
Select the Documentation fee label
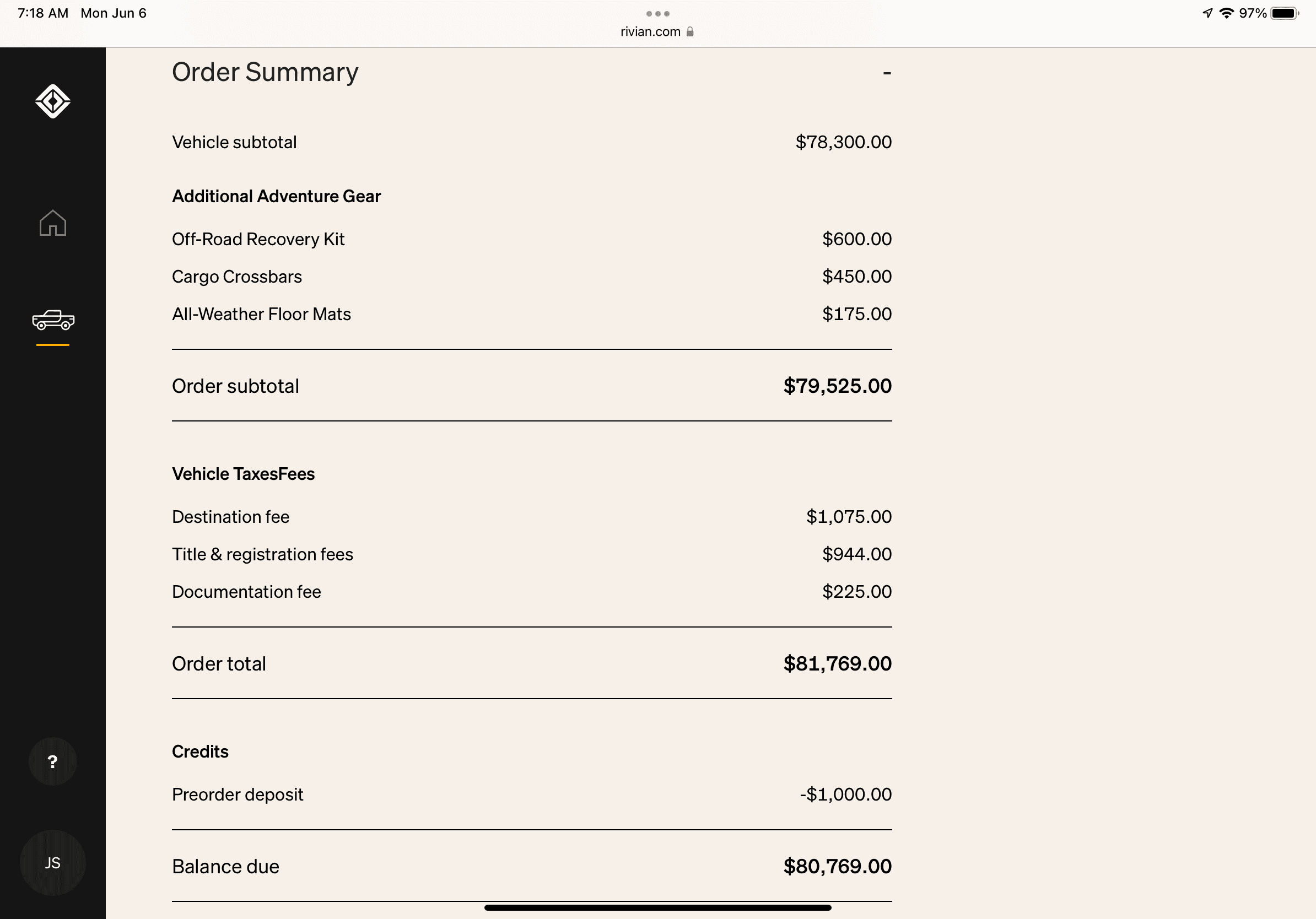click(246, 592)
